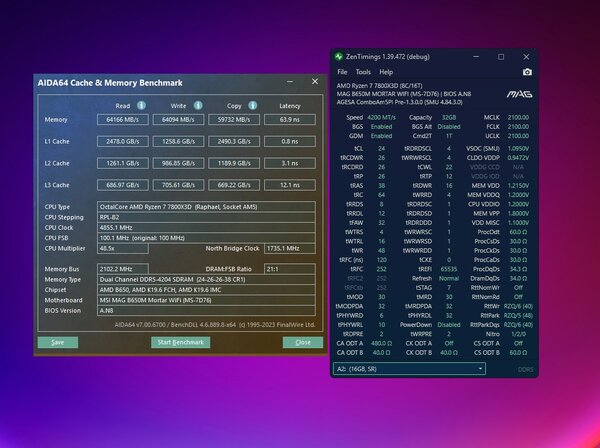
Task: Open the memory module A2 dropdown
Action: point(409,369)
